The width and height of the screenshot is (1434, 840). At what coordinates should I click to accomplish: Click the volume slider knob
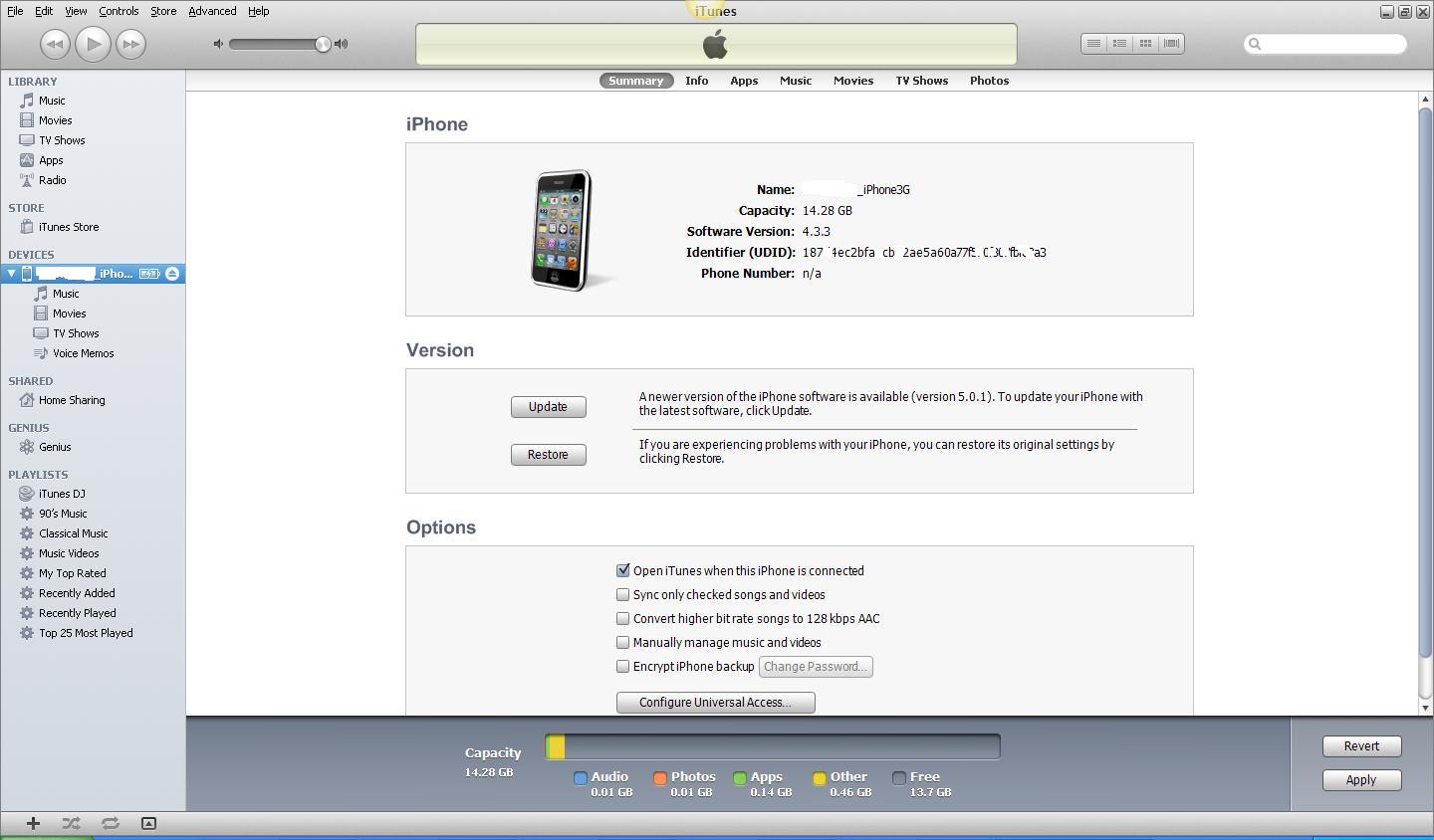click(323, 44)
